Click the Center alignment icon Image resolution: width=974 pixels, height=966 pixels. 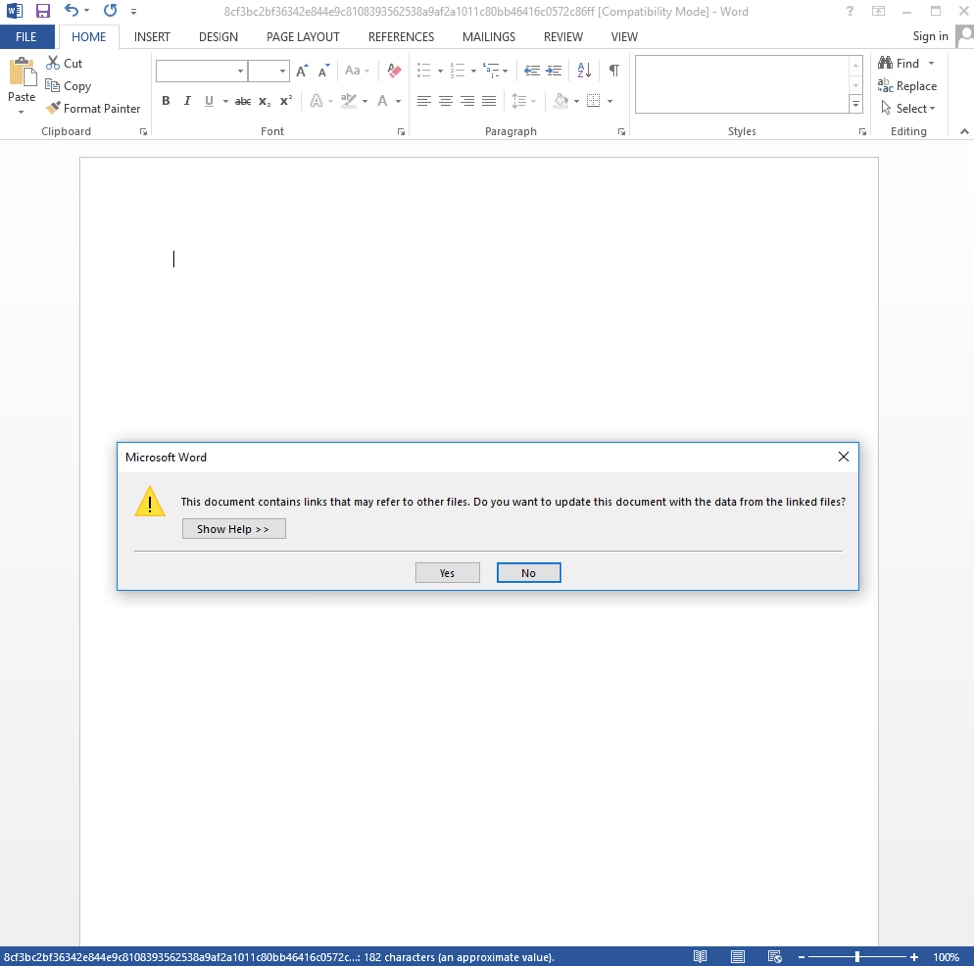point(446,101)
